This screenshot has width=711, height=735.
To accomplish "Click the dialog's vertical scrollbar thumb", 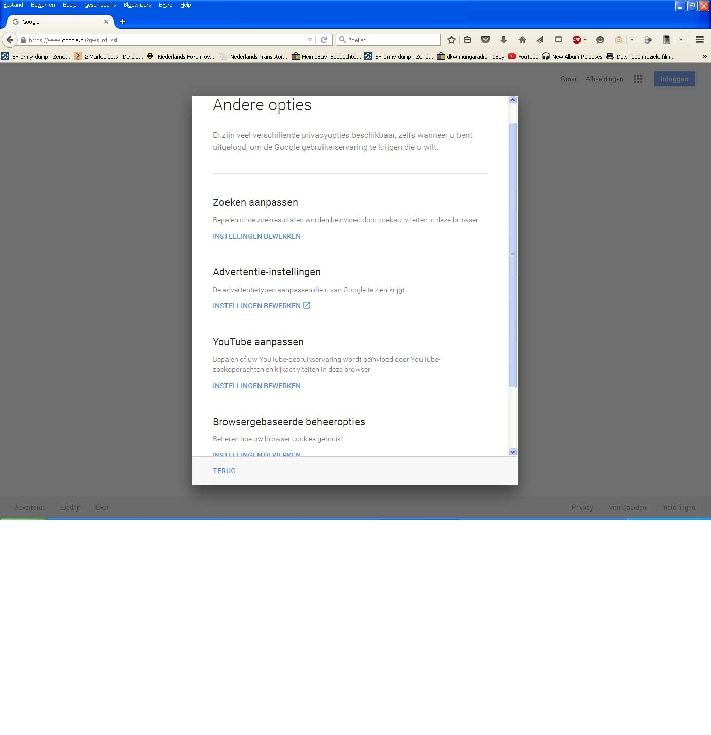I will [512, 255].
